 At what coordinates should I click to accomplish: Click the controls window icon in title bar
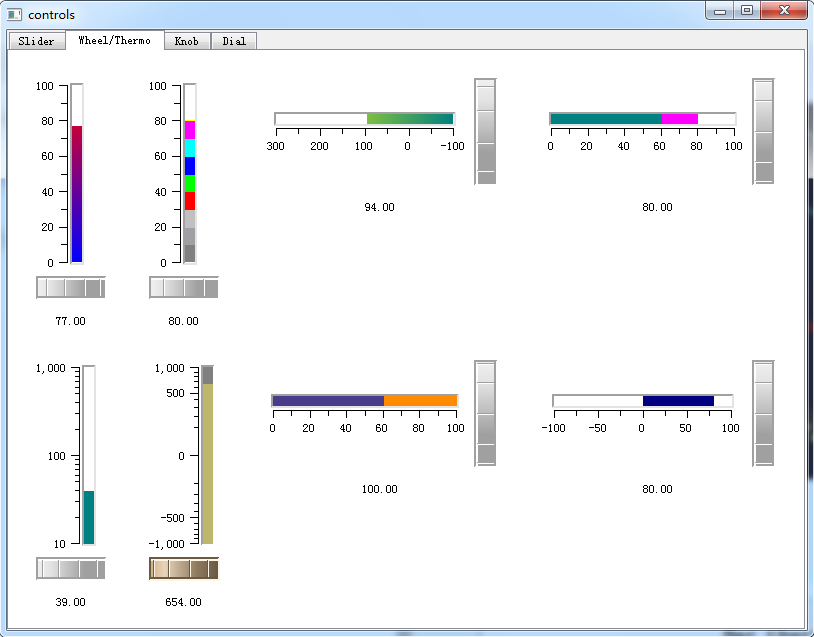coord(14,15)
